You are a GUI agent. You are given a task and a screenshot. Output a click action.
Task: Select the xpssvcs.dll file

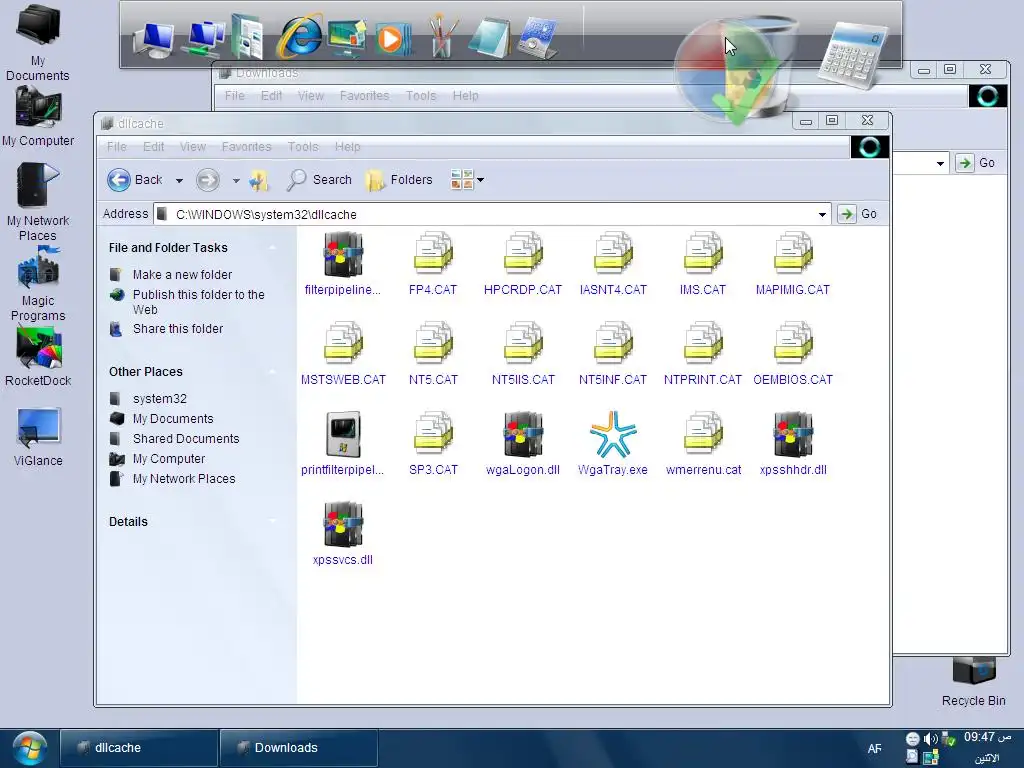(343, 534)
